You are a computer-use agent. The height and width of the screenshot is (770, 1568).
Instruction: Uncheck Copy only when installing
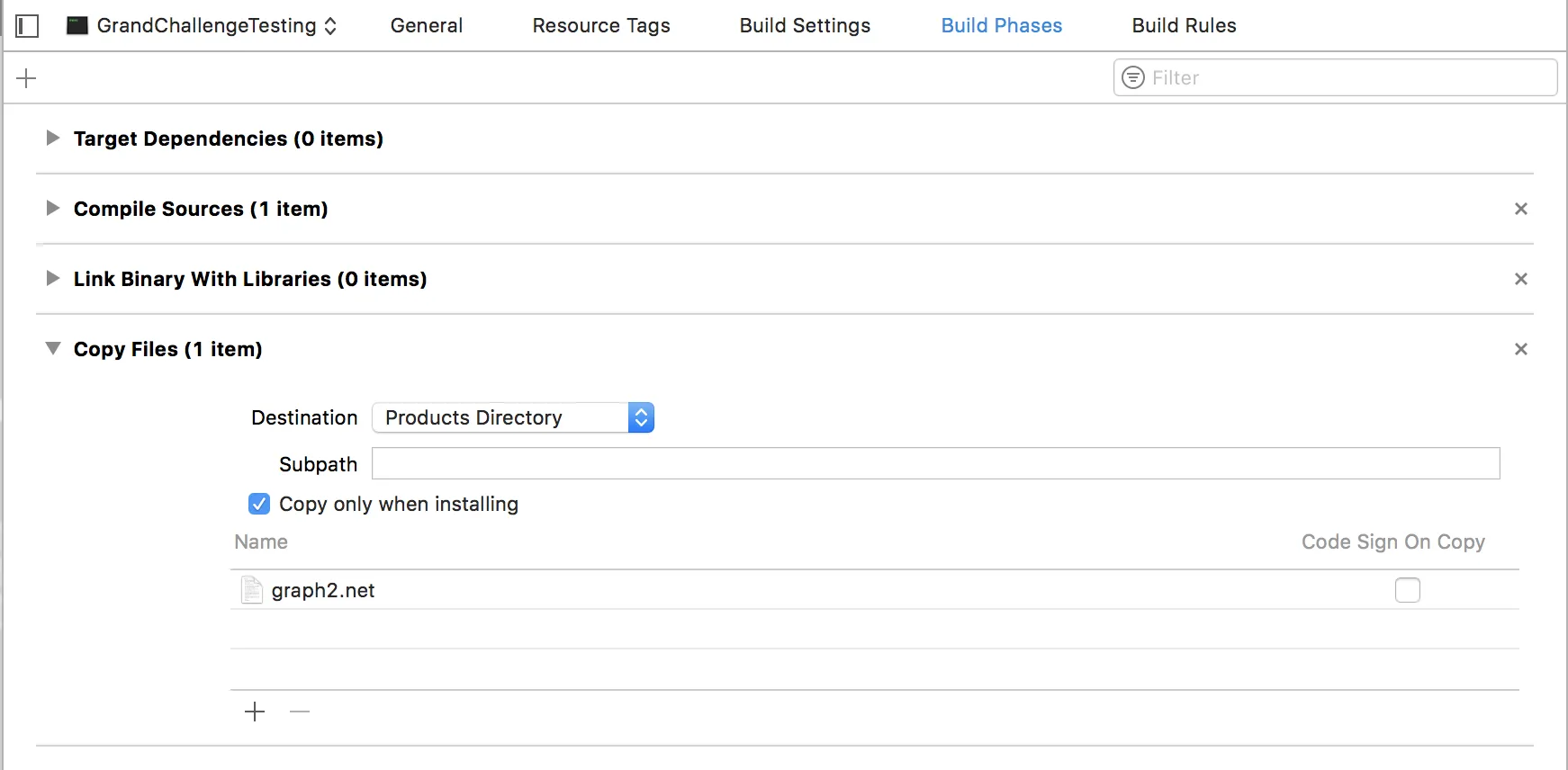[259, 504]
